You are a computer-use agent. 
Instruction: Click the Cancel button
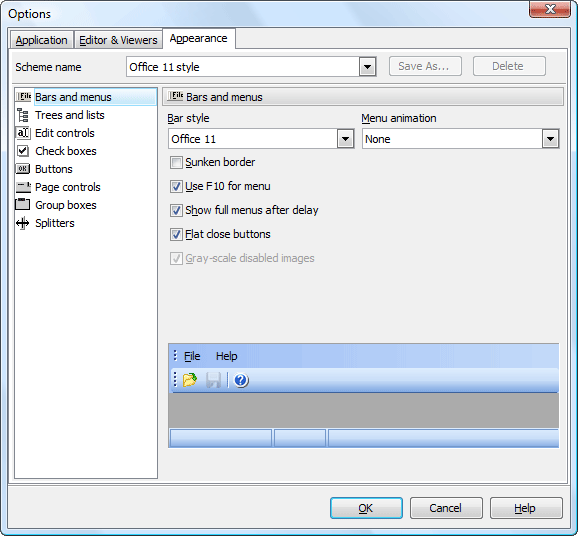(446, 508)
